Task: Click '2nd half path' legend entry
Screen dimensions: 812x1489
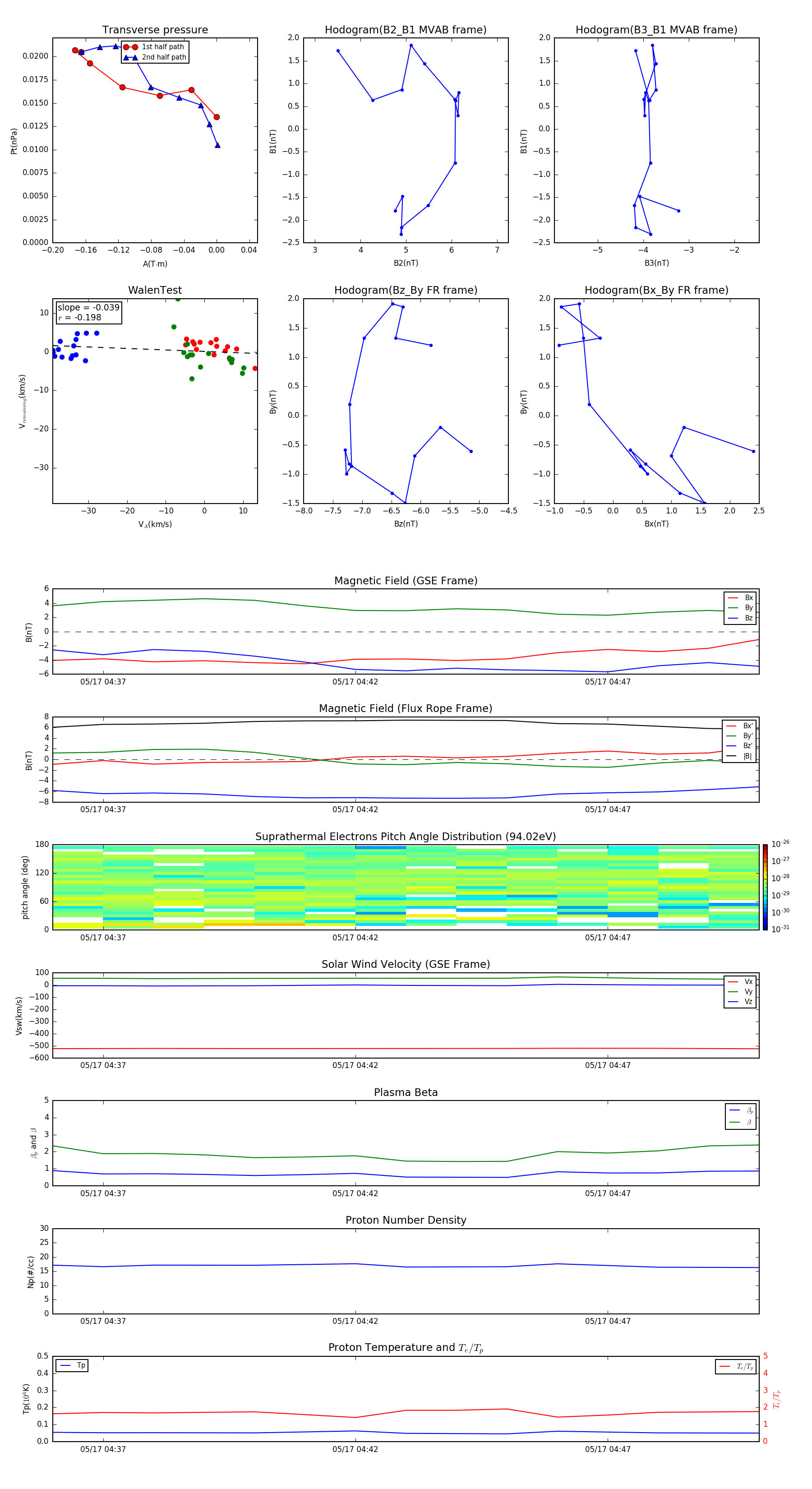Action: pyautogui.click(x=155, y=57)
